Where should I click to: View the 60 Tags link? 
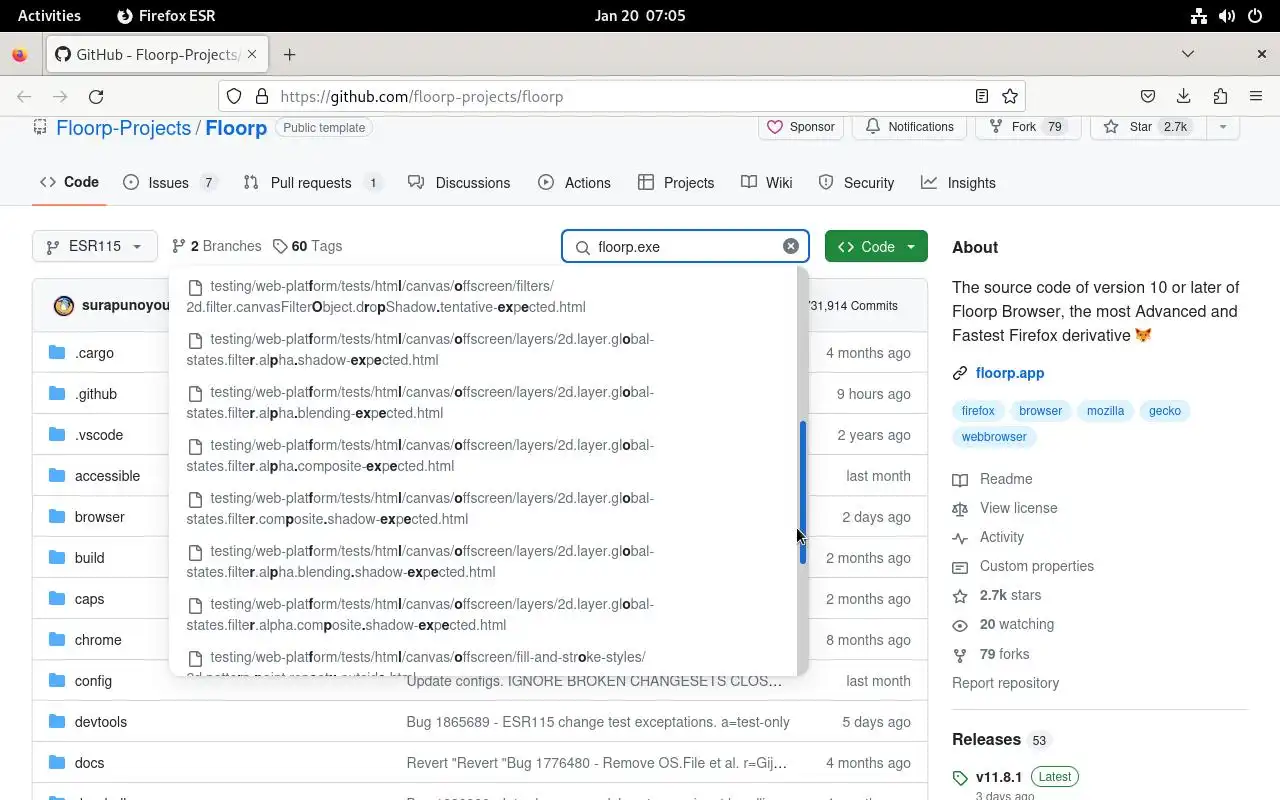click(x=308, y=246)
